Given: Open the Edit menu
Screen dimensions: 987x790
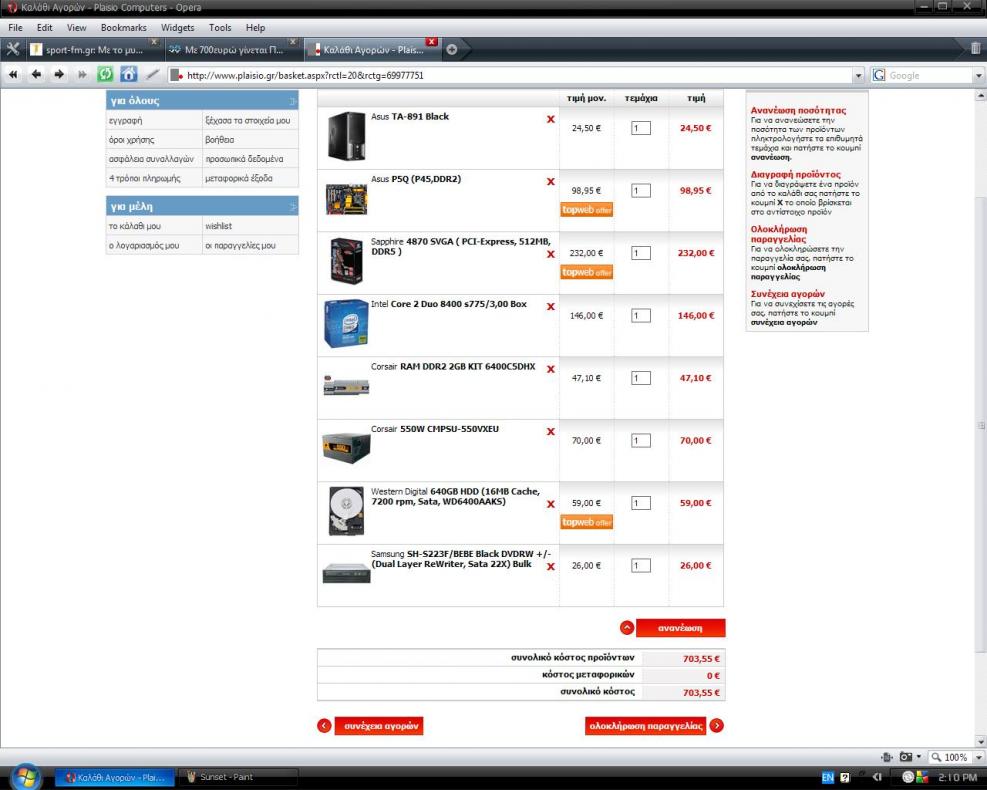Looking at the screenshot, I should (45, 28).
